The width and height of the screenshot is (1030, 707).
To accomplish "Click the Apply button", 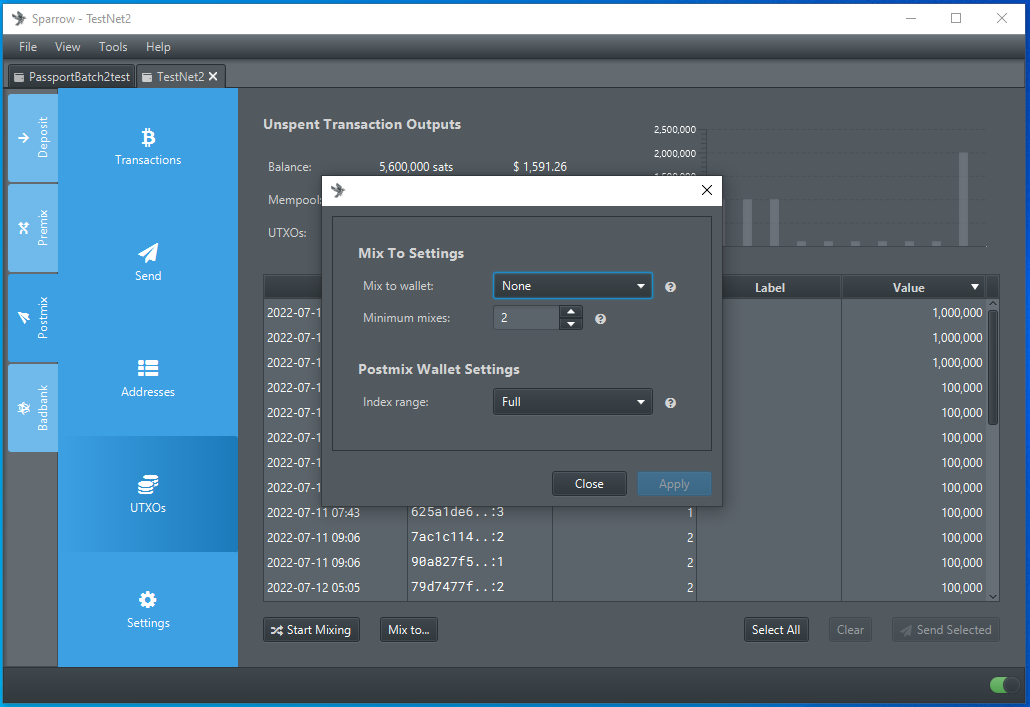I will 674,484.
